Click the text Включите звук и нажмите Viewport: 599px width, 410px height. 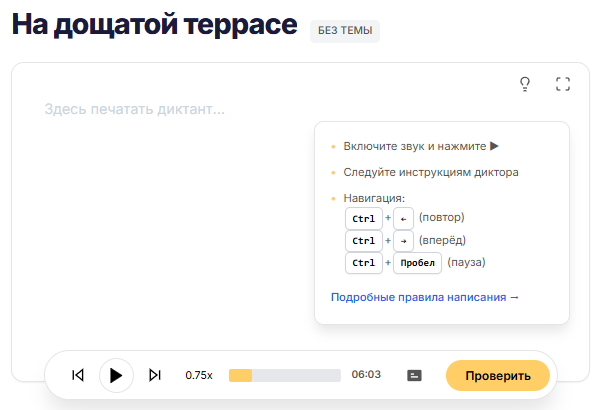415,146
